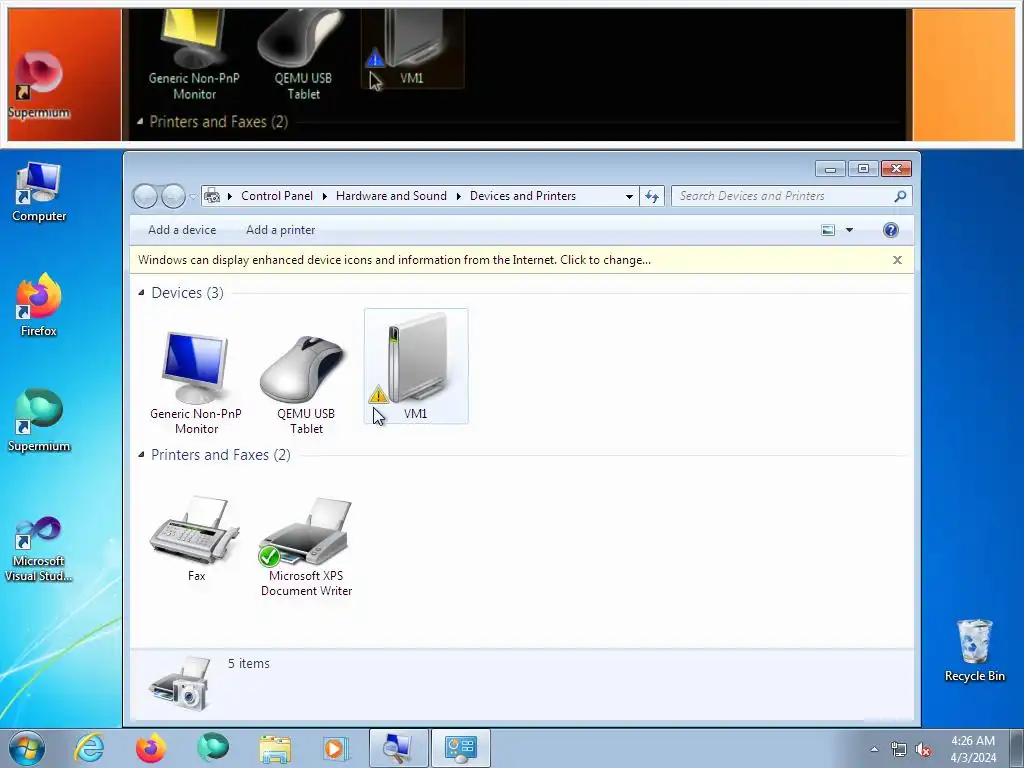Switch to the Magnifier taskbar button
The width and height of the screenshot is (1024, 768).
(x=398, y=748)
